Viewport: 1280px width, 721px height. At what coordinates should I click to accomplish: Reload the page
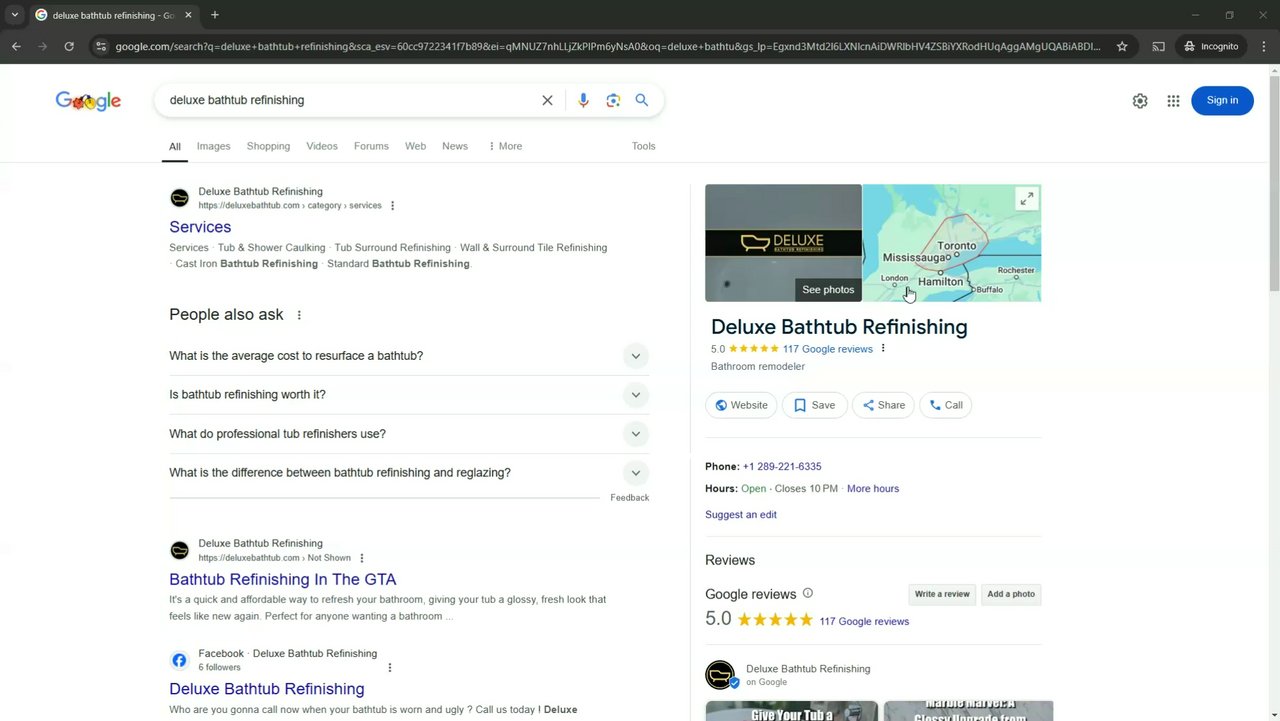tap(69, 46)
